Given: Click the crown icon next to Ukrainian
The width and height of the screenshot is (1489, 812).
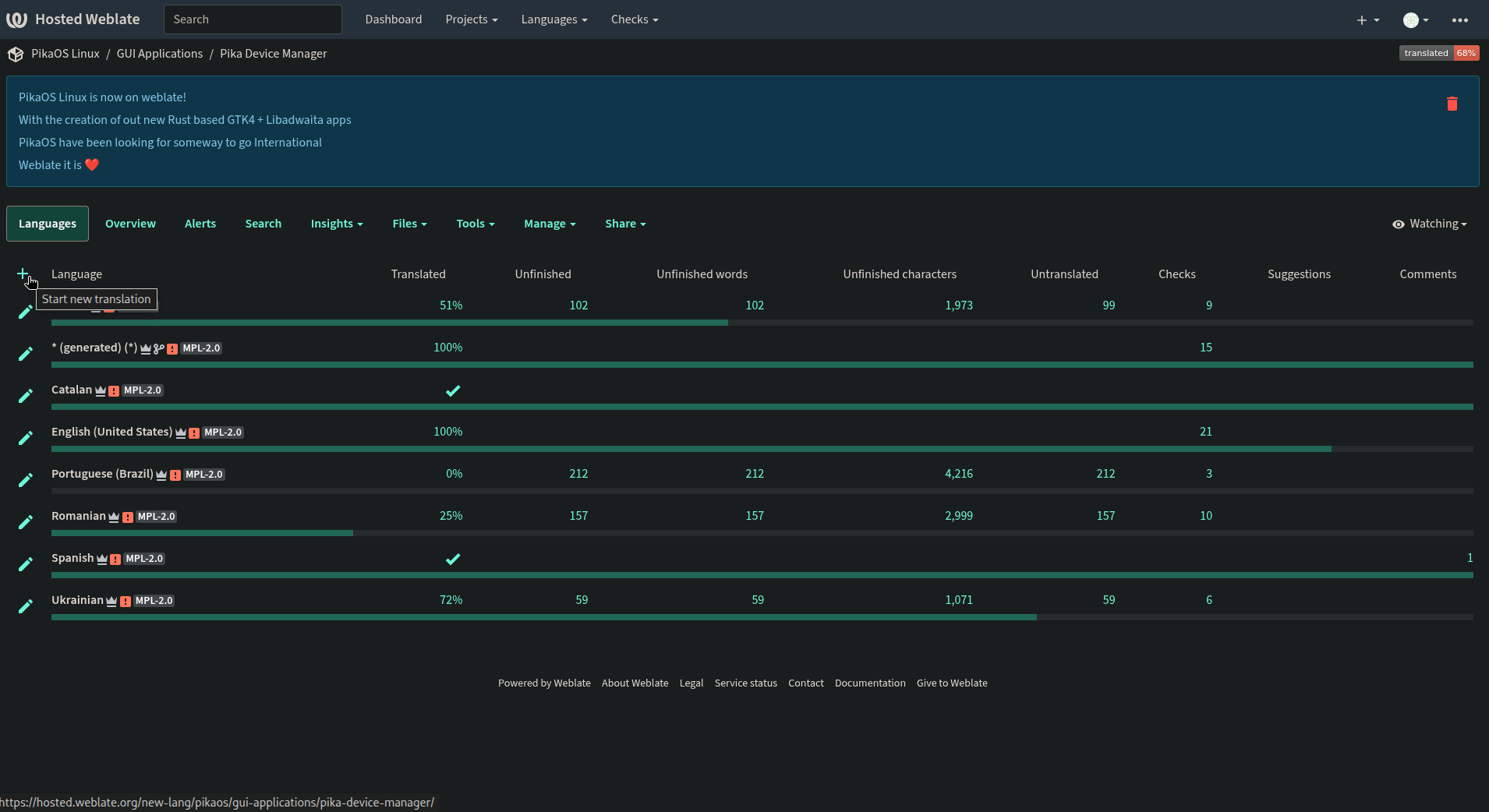Looking at the screenshot, I should click(111, 602).
